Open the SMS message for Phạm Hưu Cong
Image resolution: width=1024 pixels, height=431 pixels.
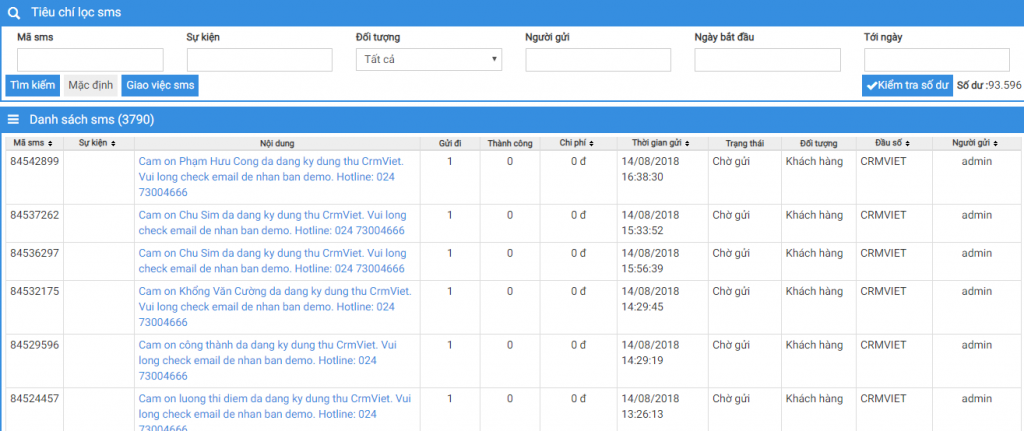point(271,177)
